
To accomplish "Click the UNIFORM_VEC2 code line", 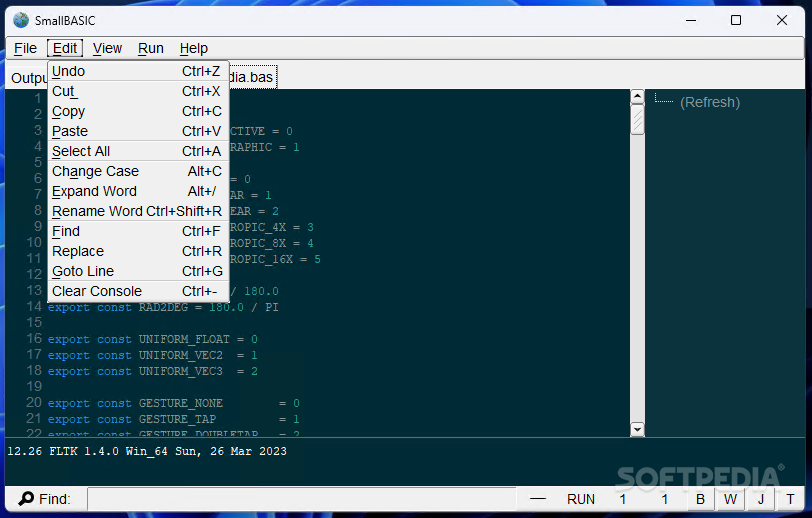I will tap(153, 355).
